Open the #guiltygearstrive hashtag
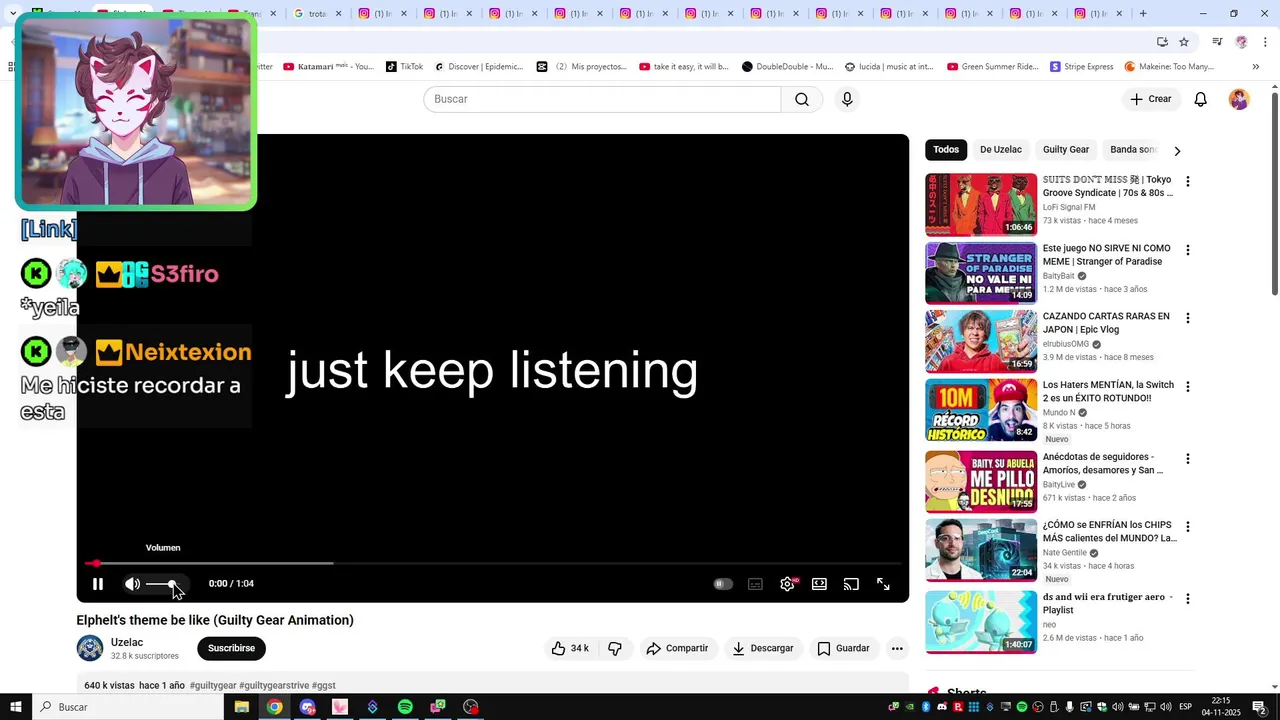The image size is (1280, 720). click(x=274, y=686)
